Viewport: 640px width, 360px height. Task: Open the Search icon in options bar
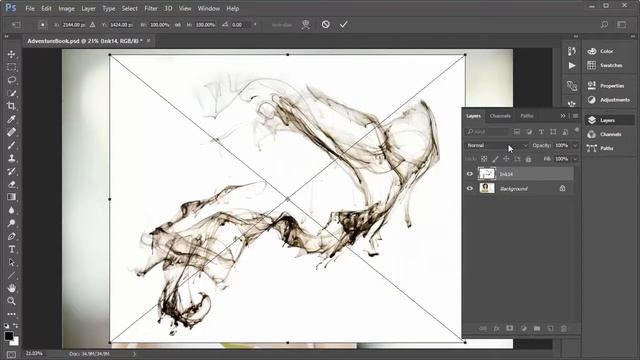[x=604, y=24]
